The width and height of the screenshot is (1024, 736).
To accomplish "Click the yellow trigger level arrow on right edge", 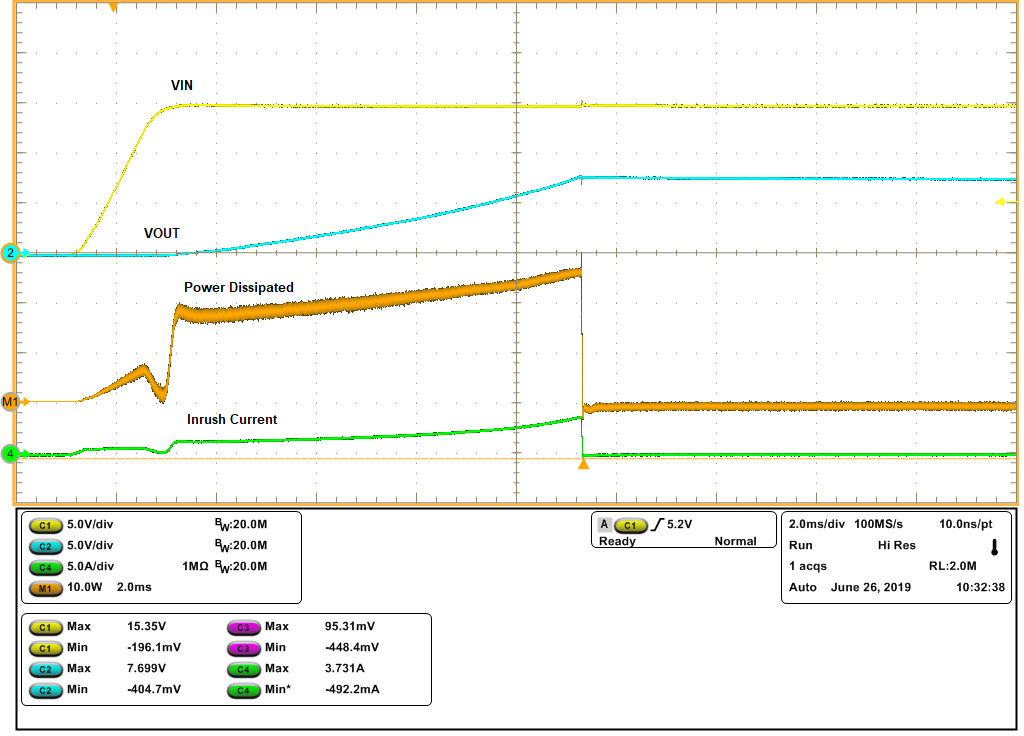I will pos(1001,203).
